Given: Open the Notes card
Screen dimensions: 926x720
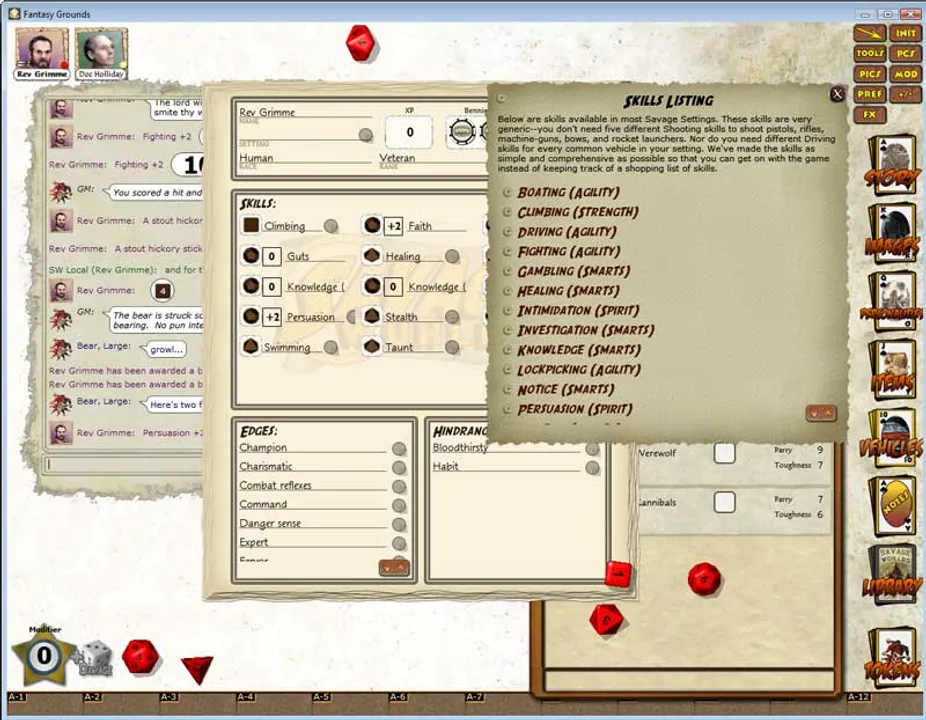Looking at the screenshot, I should [x=893, y=506].
